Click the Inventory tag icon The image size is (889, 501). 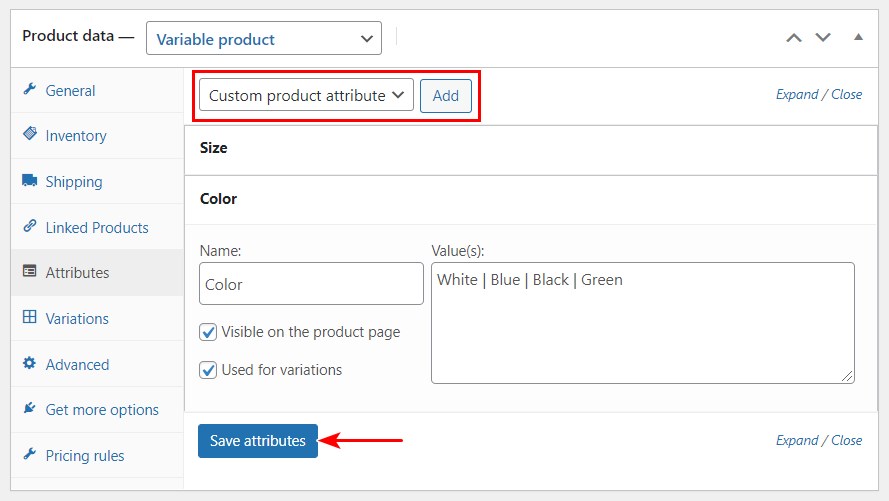click(29, 134)
